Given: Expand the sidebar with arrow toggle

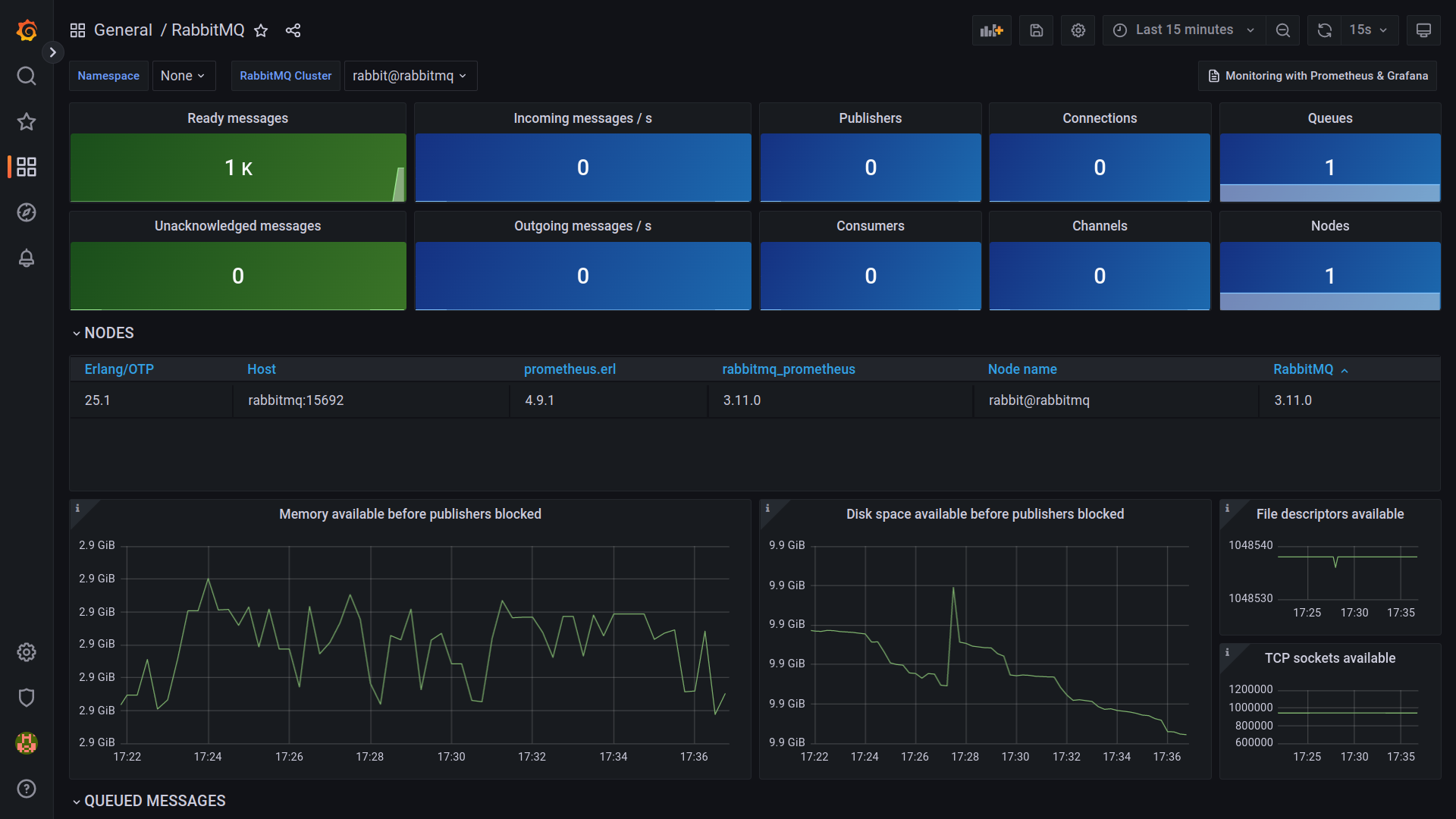Looking at the screenshot, I should [x=52, y=52].
